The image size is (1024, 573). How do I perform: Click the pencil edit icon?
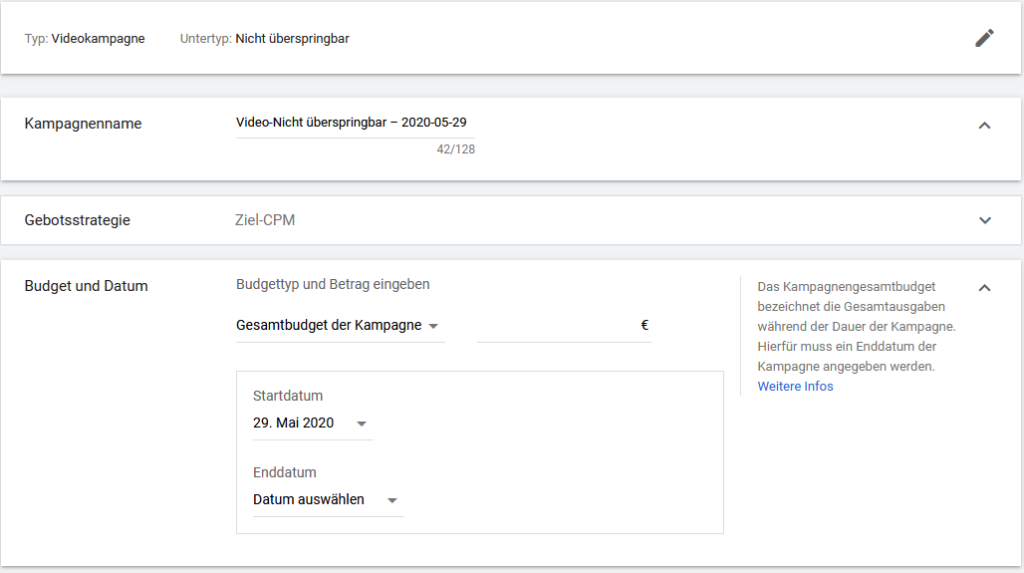pos(984,38)
